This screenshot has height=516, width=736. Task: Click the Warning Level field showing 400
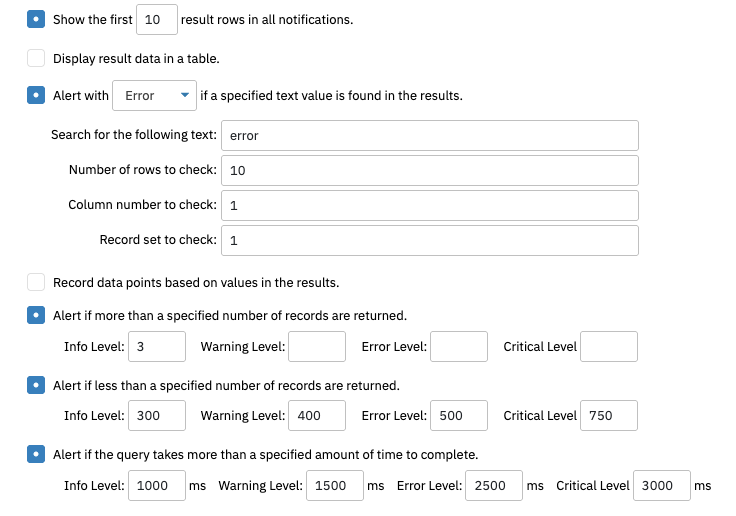pos(317,416)
